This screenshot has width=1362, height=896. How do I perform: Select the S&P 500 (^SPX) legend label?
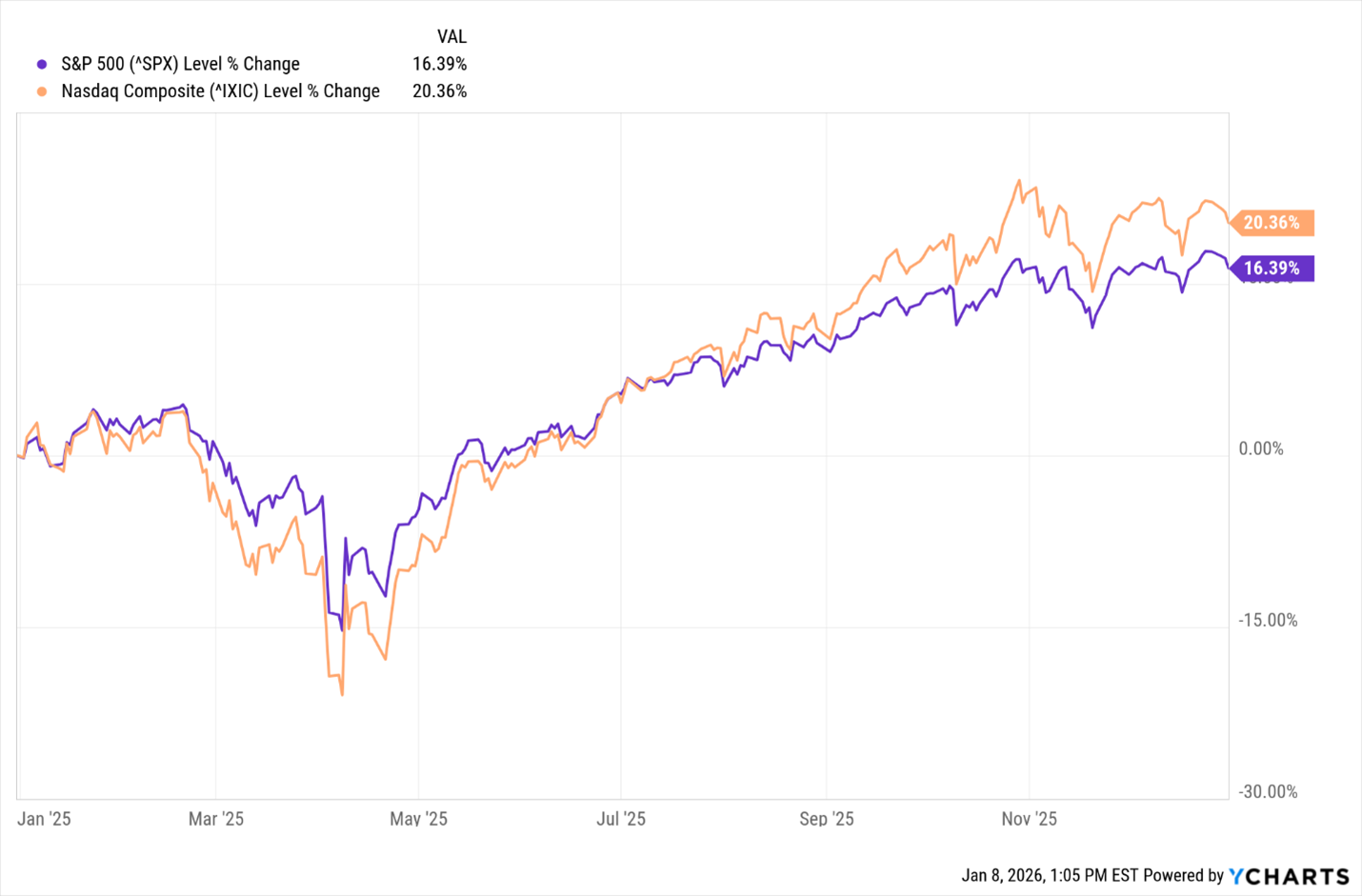coord(180,64)
